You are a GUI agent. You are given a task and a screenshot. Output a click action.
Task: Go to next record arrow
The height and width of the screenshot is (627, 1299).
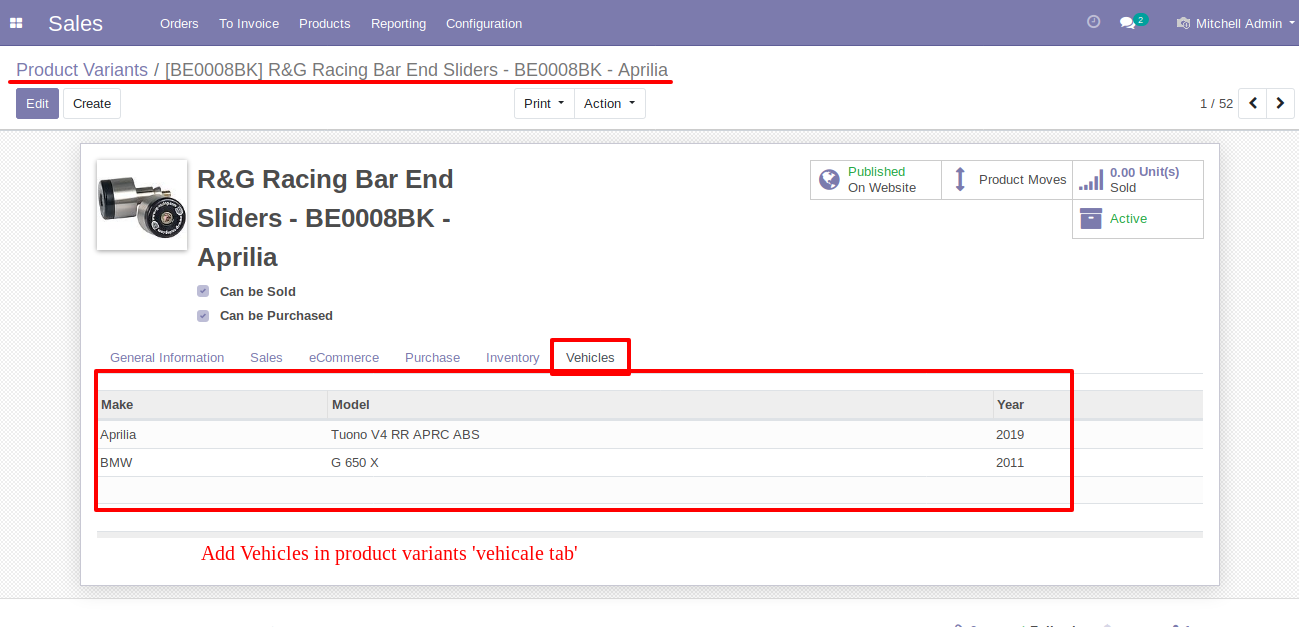point(1280,103)
